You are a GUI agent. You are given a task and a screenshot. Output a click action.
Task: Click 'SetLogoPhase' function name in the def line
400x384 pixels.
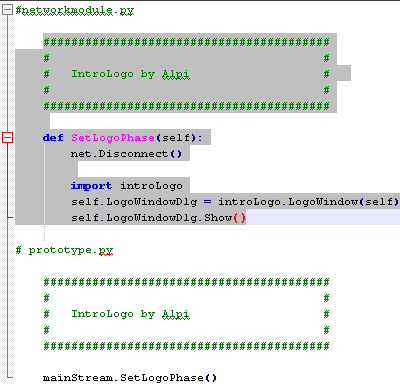tap(113, 138)
